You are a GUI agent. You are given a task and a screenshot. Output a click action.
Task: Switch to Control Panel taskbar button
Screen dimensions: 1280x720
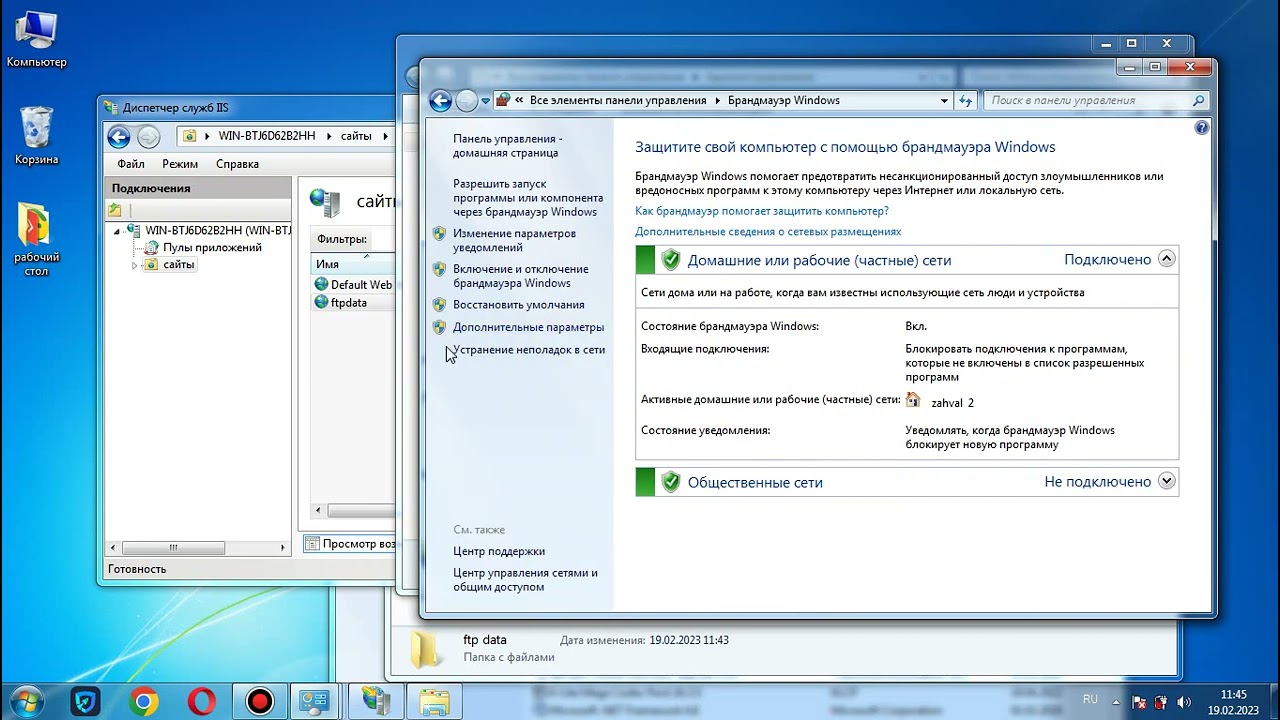316,702
